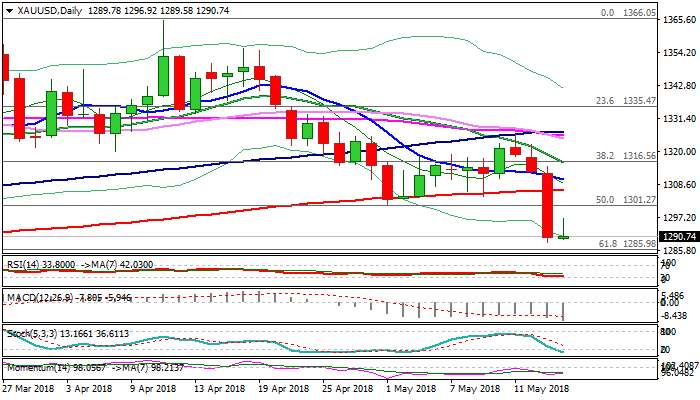Click the 1365.00 price axis label
700x400 pixels.
click(678, 21)
